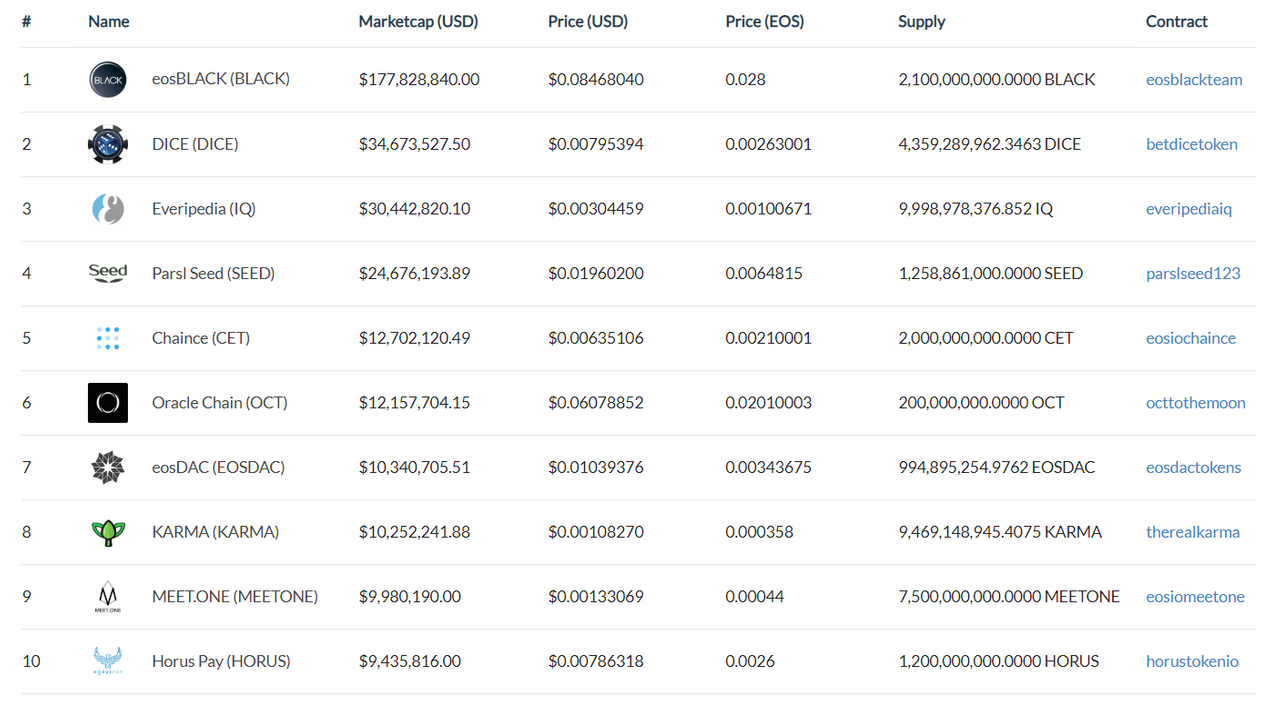
Task: Click the Horus Pay wings icon
Action: pos(107,661)
